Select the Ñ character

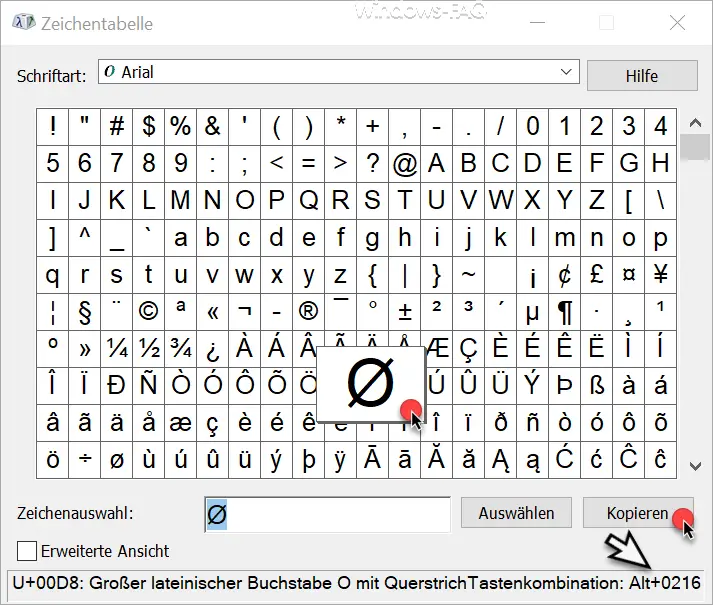click(x=149, y=386)
